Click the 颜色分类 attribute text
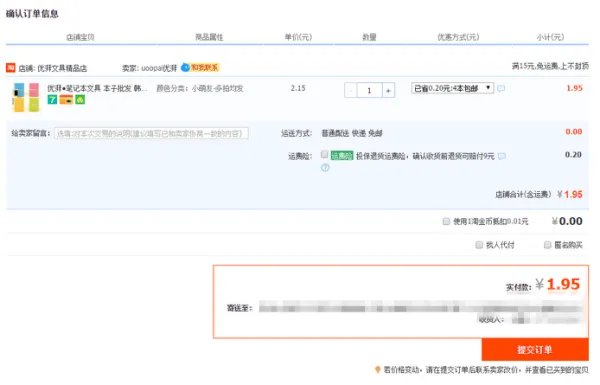This screenshot has height=385, width=600. pyautogui.click(x=200, y=88)
